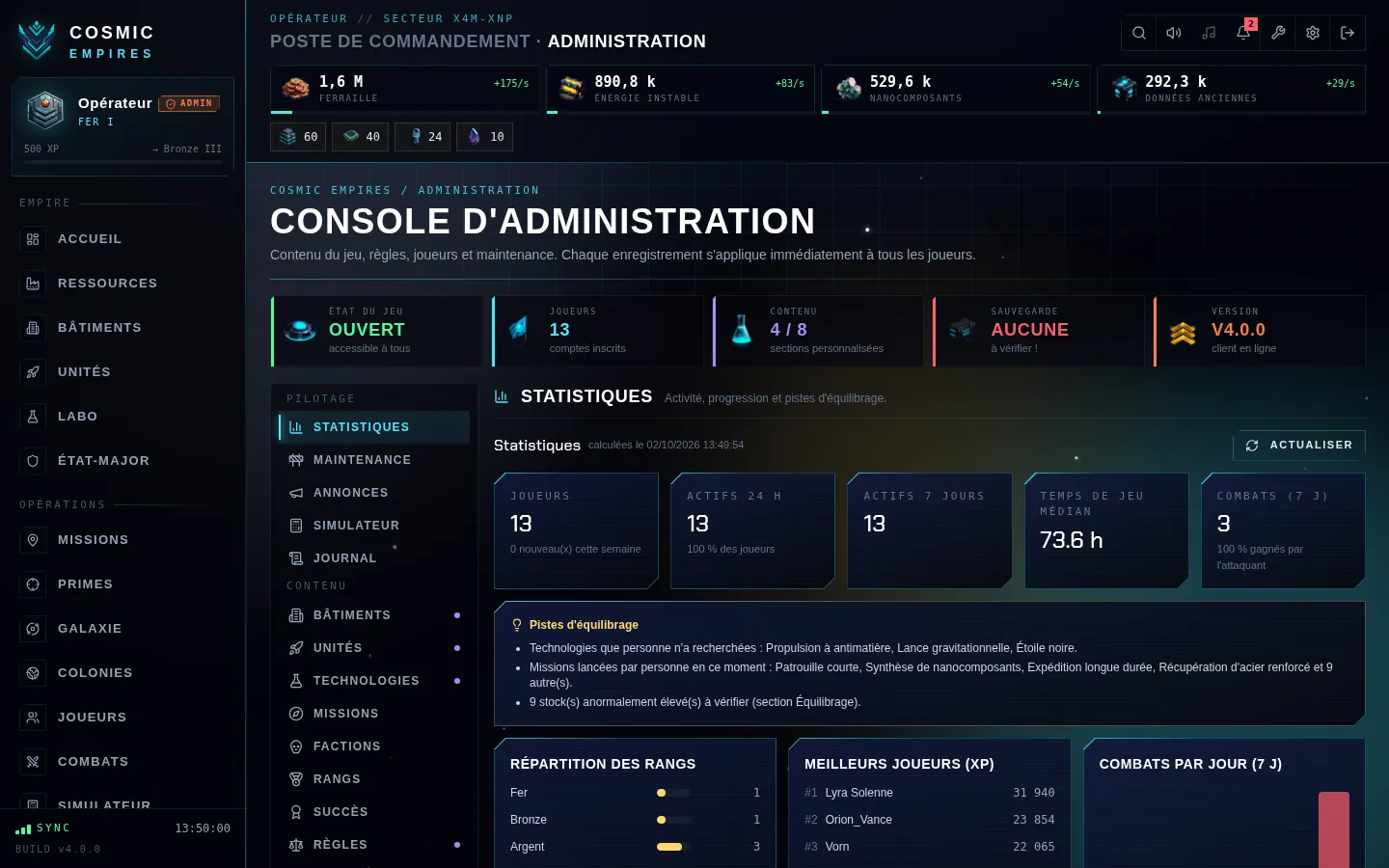Click the Règles scales icon
Viewport: 1389px width, 868px height.
(x=296, y=845)
